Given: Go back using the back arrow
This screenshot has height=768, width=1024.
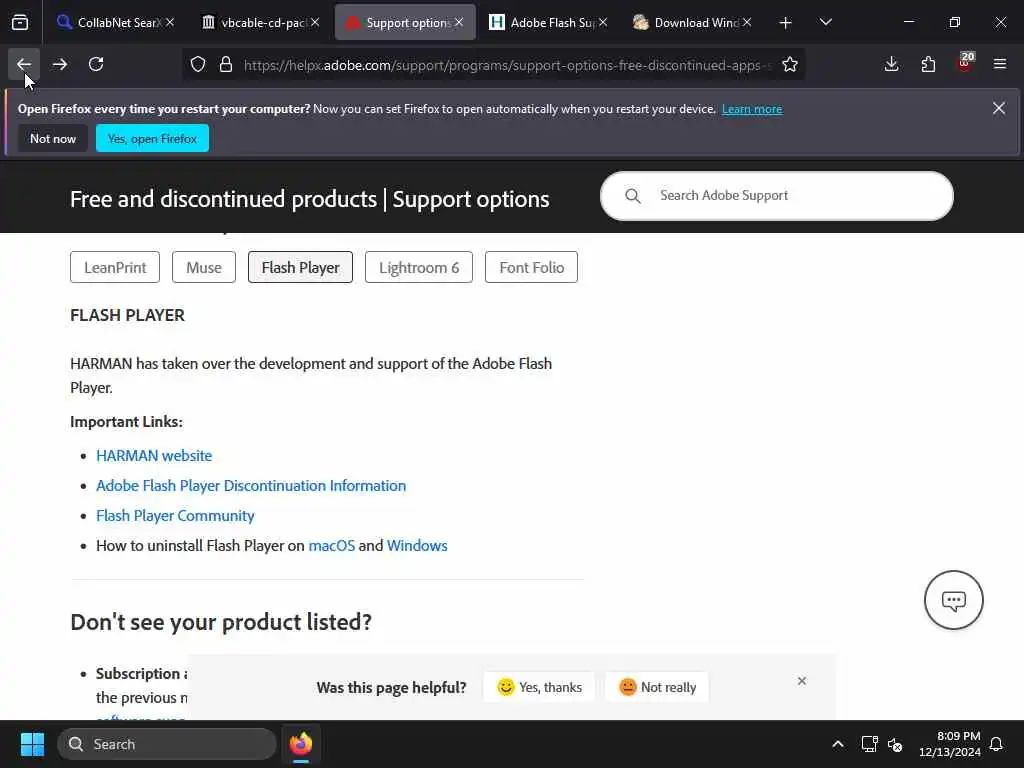Looking at the screenshot, I should [x=24, y=64].
